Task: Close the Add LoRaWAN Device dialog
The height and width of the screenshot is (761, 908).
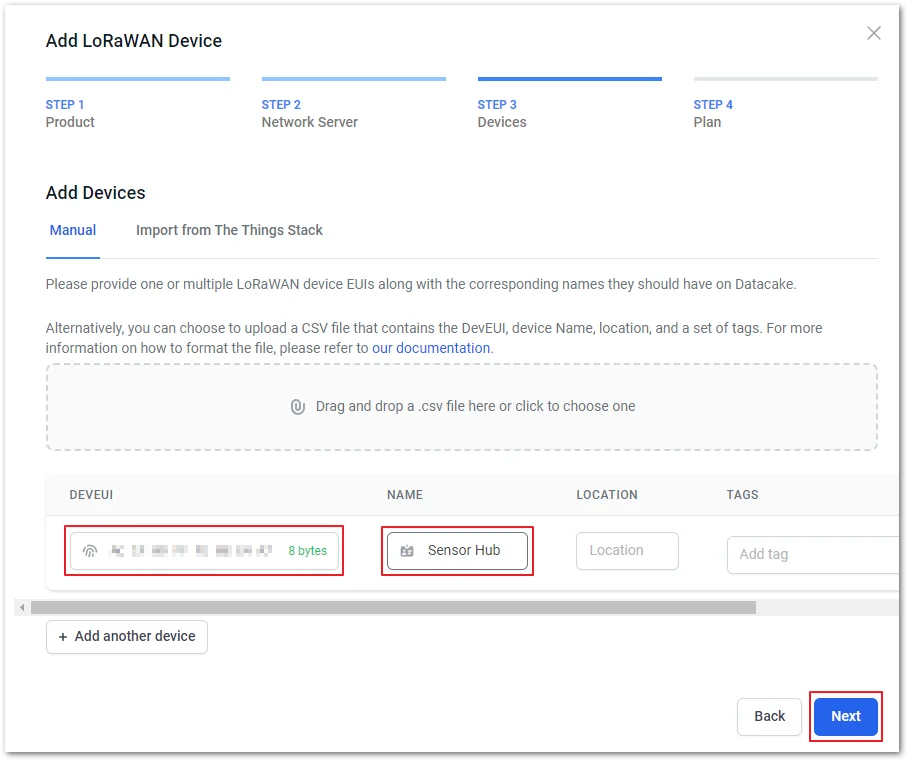Action: (873, 33)
